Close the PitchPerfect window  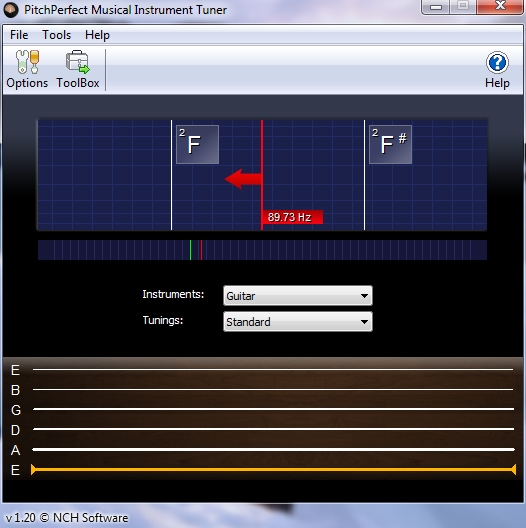pyautogui.click(x=500, y=6)
